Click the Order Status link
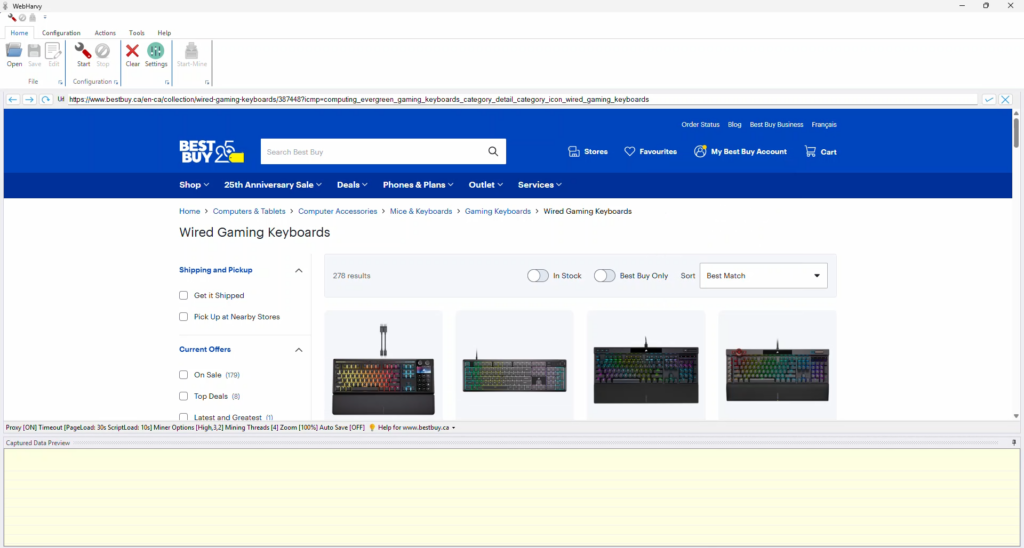This screenshot has width=1024, height=548. (700, 125)
